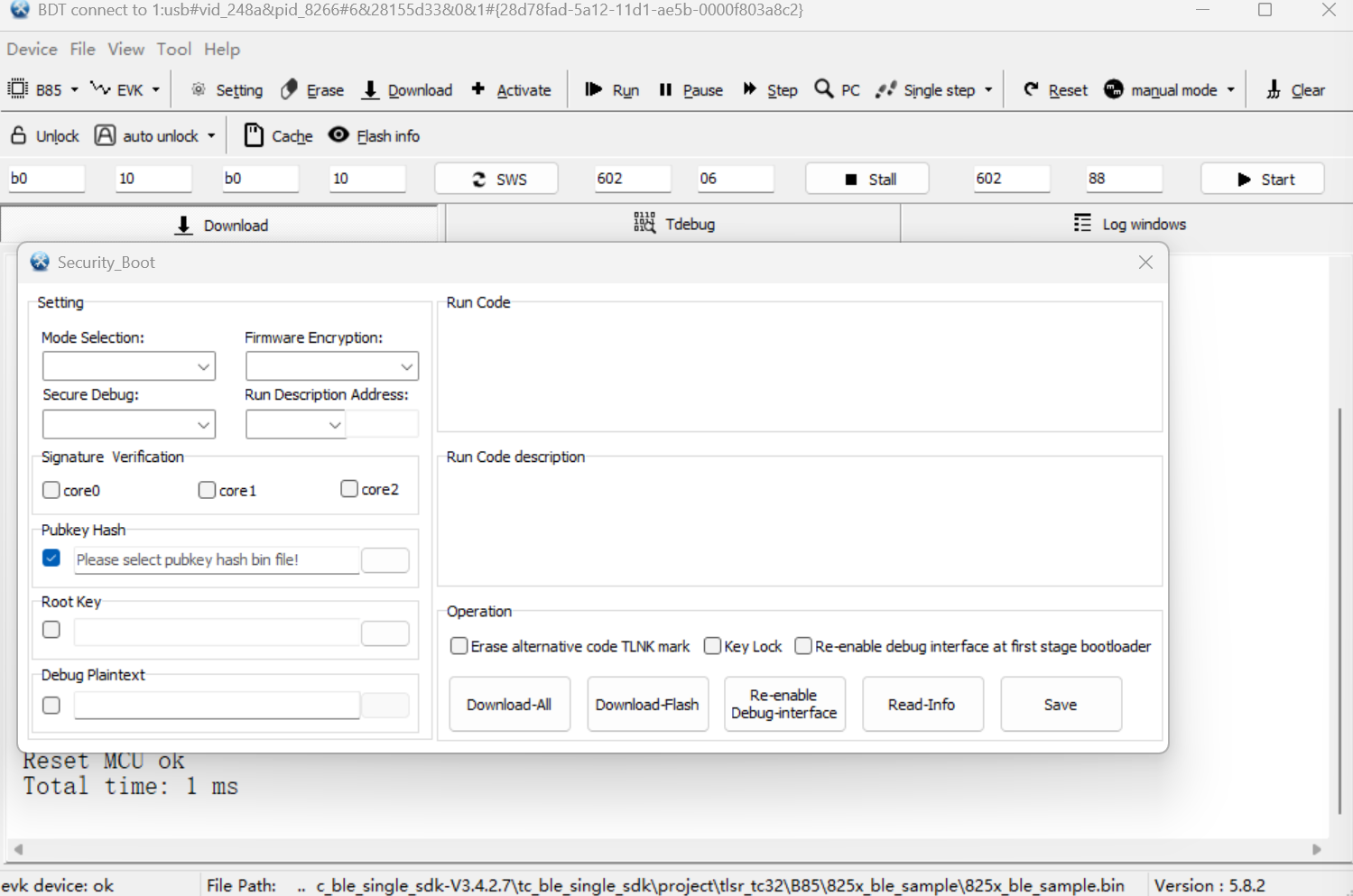Tick the Key Lock checkbox

[712, 646]
